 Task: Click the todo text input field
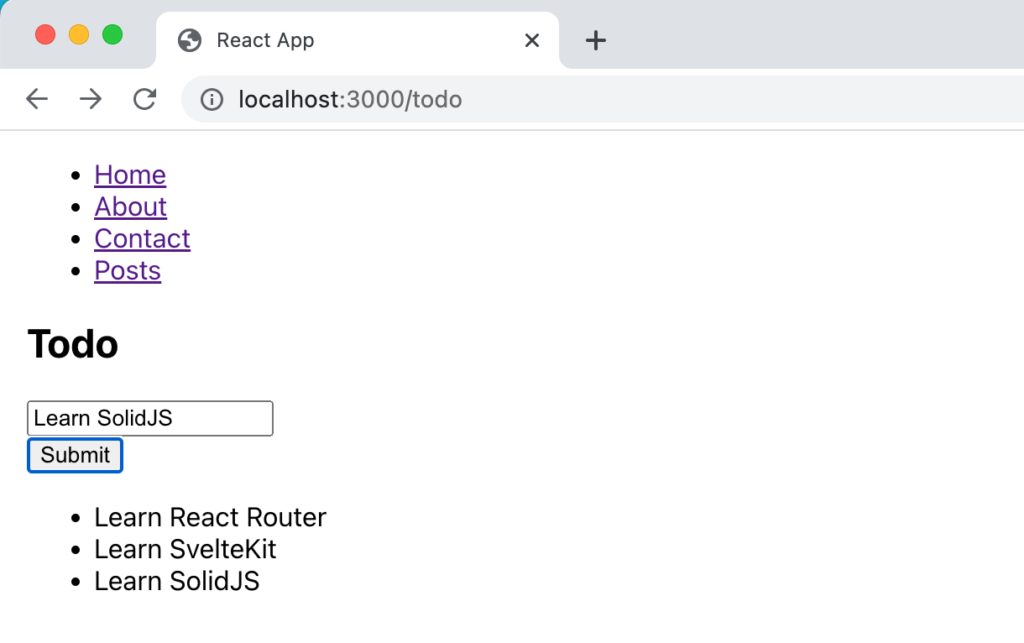149,418
